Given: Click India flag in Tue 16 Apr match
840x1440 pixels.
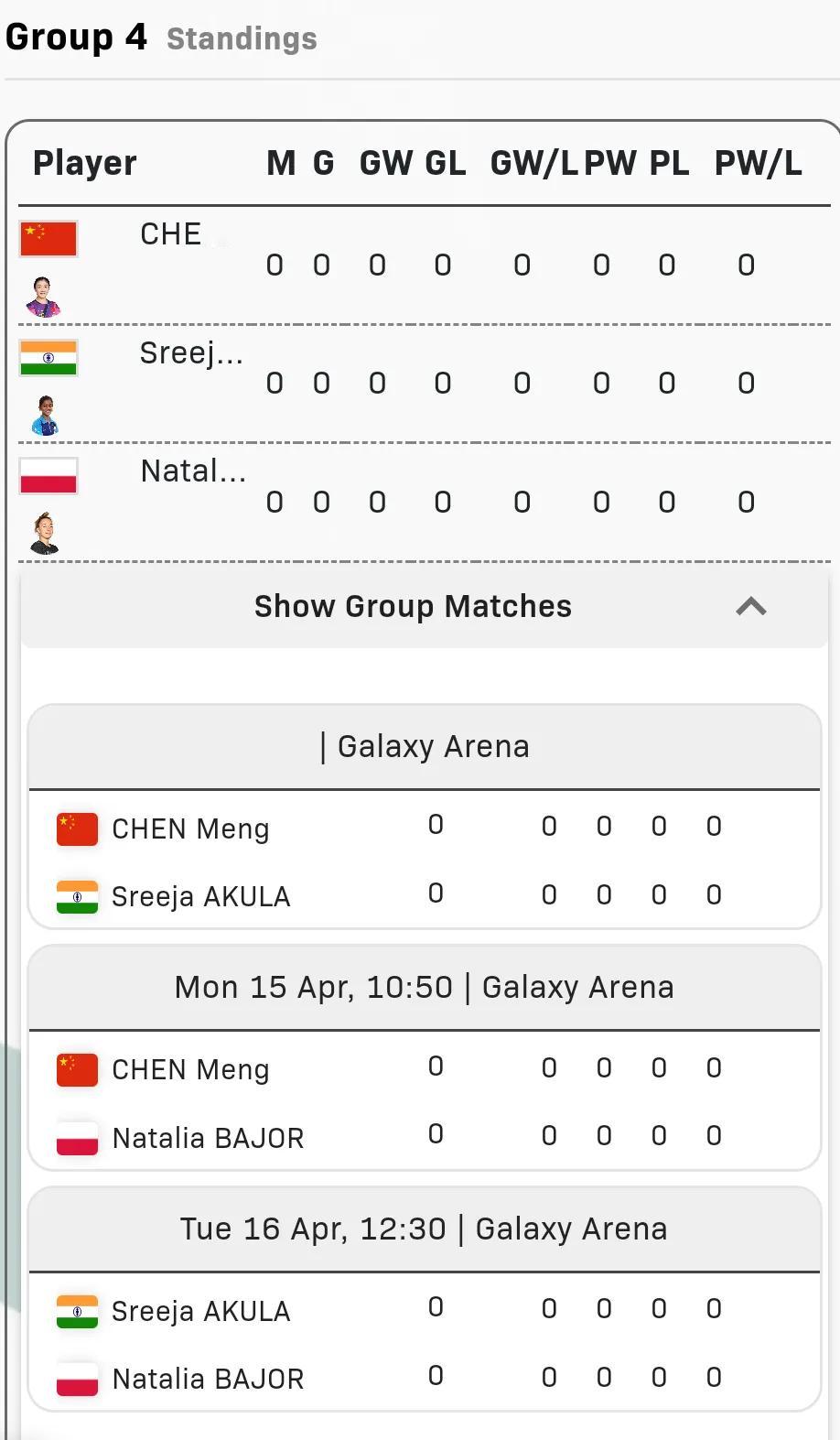Looking at the screenshot, I should (77, 1311).
